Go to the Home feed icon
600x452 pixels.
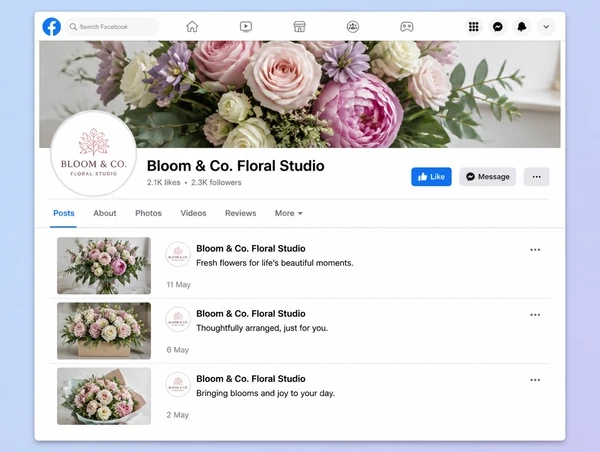click(192, 27)
